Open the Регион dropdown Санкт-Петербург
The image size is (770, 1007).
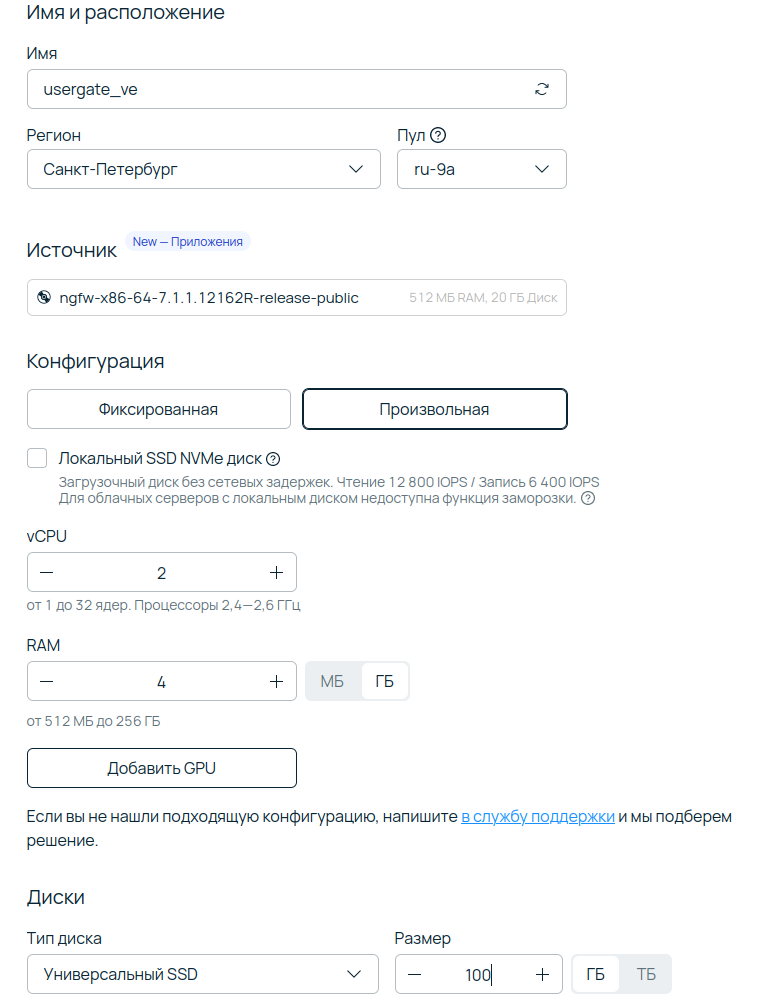(x=204, y=170)
